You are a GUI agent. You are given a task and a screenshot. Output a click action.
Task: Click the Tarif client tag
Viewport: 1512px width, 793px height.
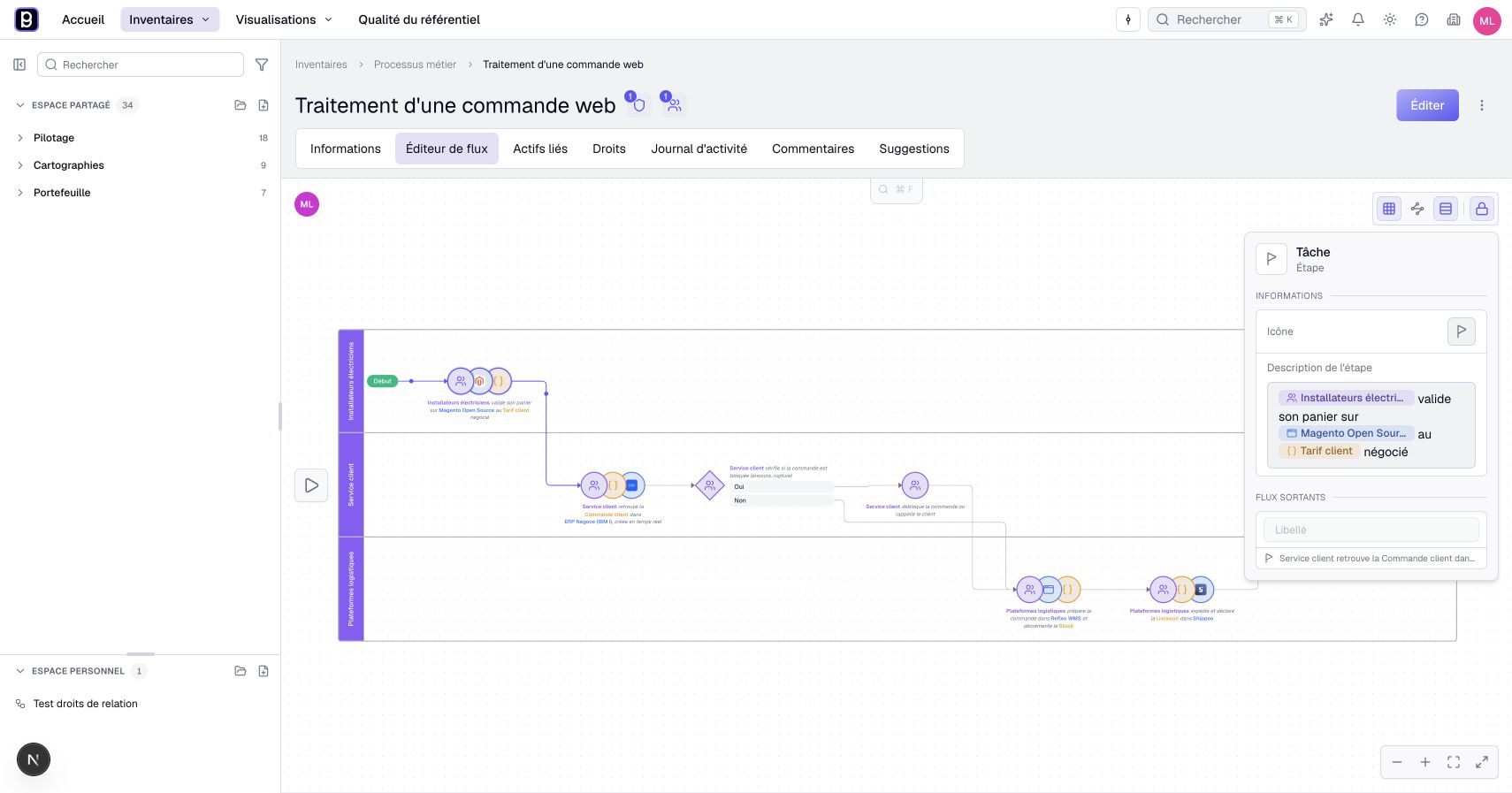[x=1319, y=451]
